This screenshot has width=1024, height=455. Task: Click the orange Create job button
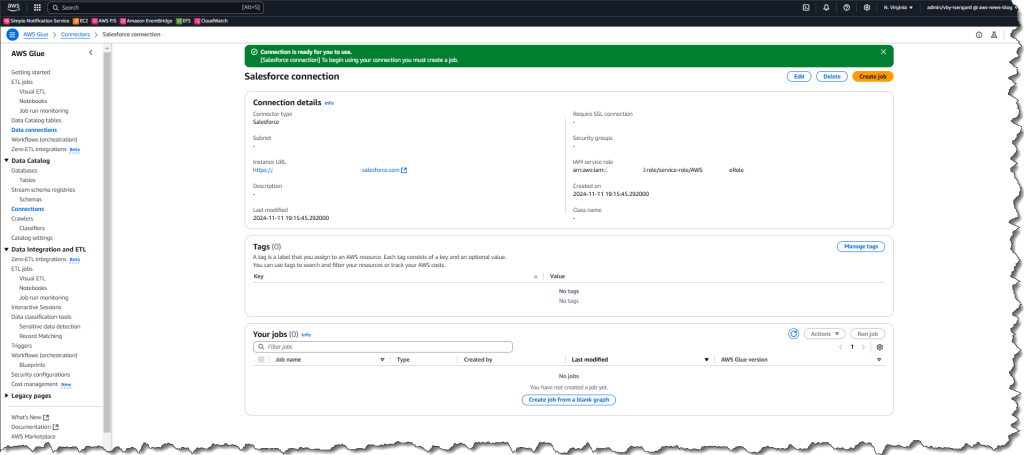point(872,76)
